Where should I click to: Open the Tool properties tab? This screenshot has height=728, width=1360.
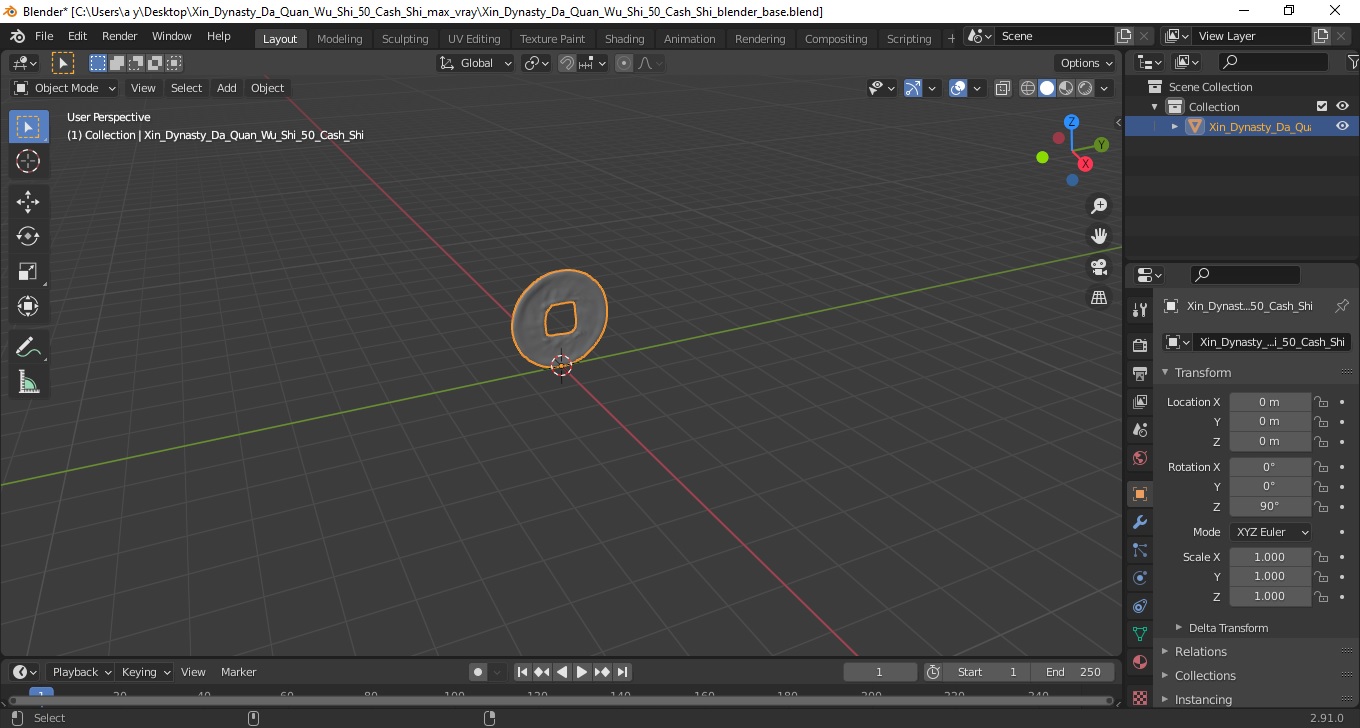(1140, 309)
